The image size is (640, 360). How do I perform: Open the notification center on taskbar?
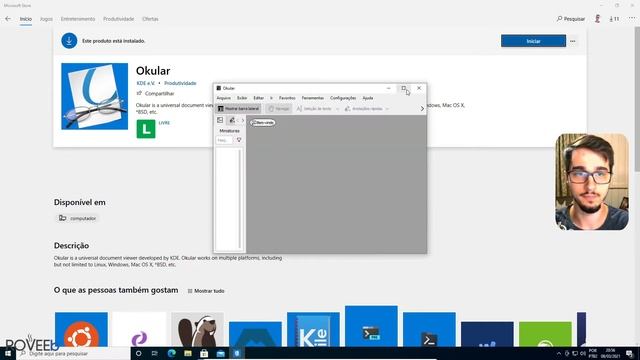[630, 353]
